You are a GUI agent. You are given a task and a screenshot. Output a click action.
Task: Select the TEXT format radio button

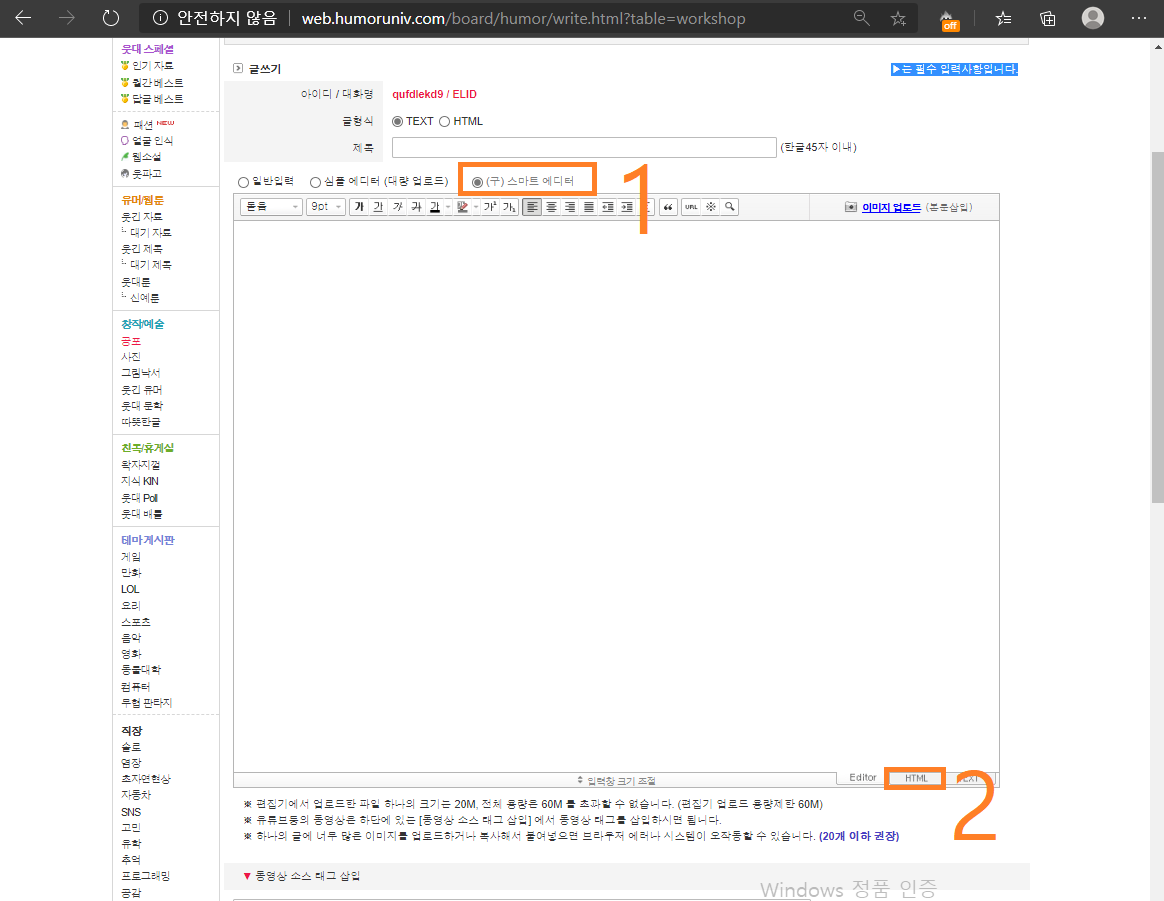(398, 121)
